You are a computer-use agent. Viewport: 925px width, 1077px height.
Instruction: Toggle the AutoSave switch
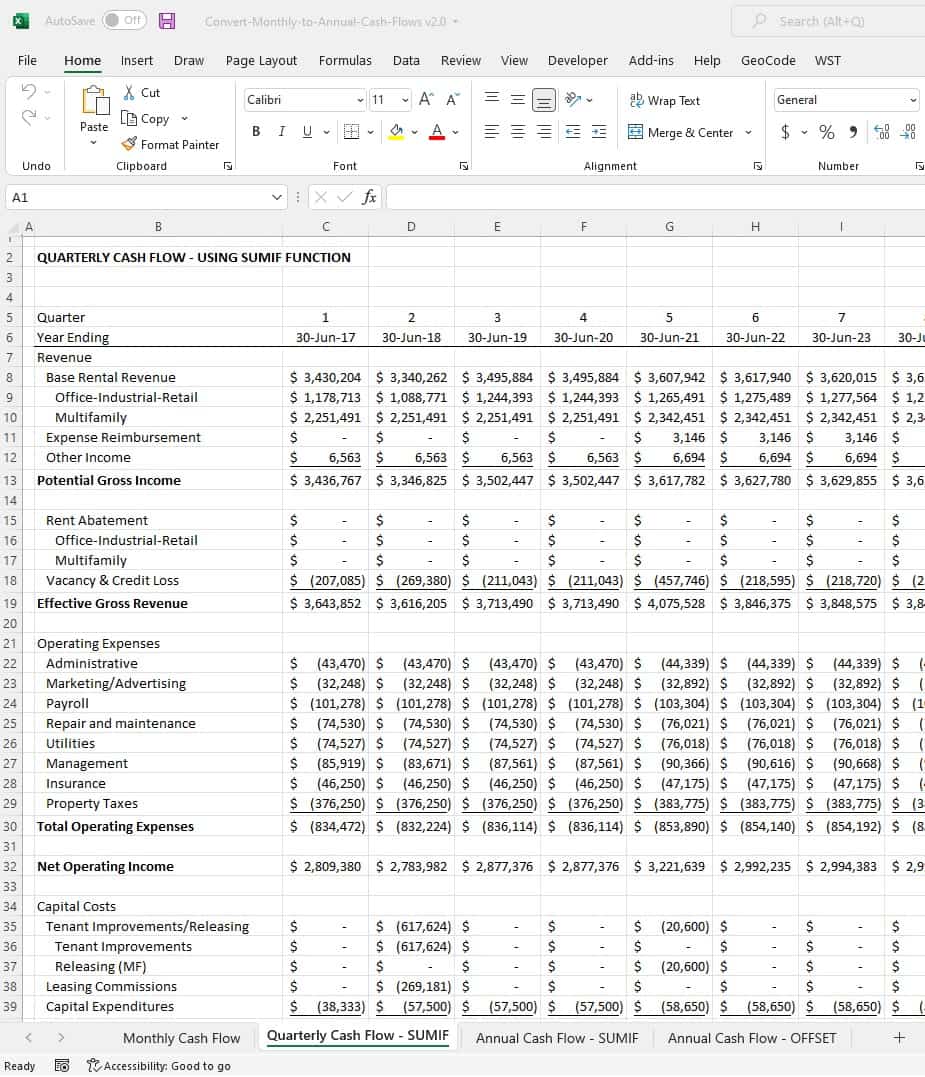click(x=124, y=21)
